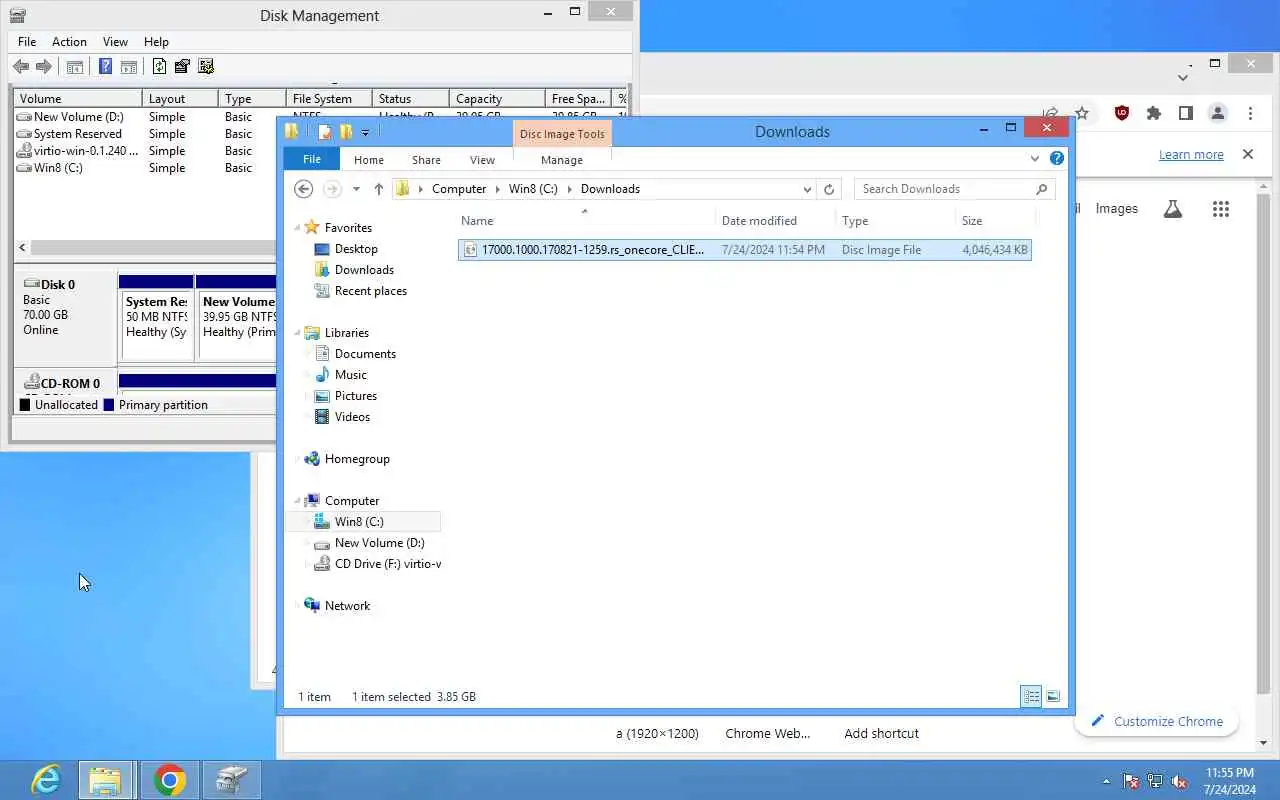Open Chrome extensions puzzle icon

(x=1154, y=113)
